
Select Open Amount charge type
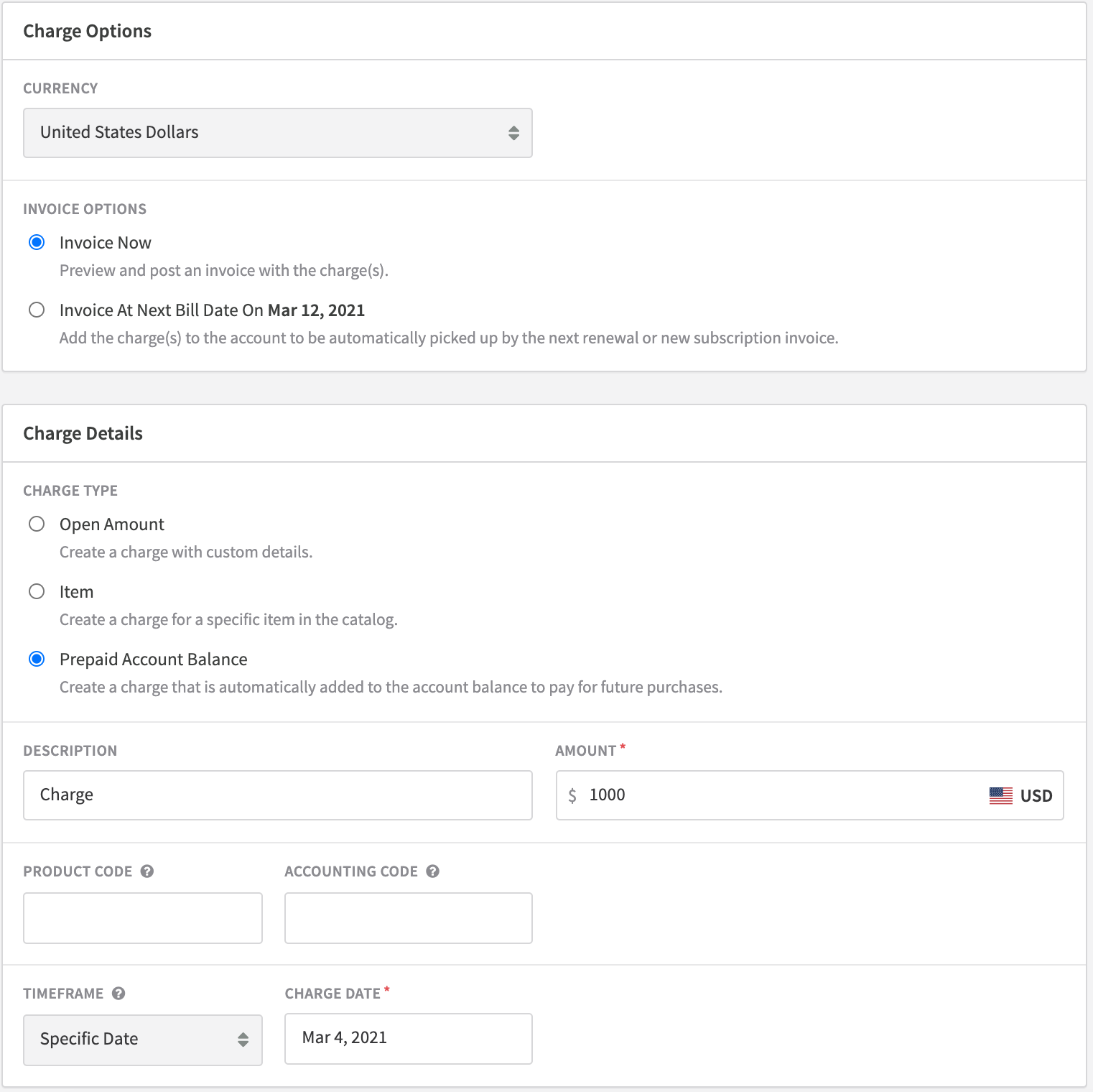[x=37, y=524]
